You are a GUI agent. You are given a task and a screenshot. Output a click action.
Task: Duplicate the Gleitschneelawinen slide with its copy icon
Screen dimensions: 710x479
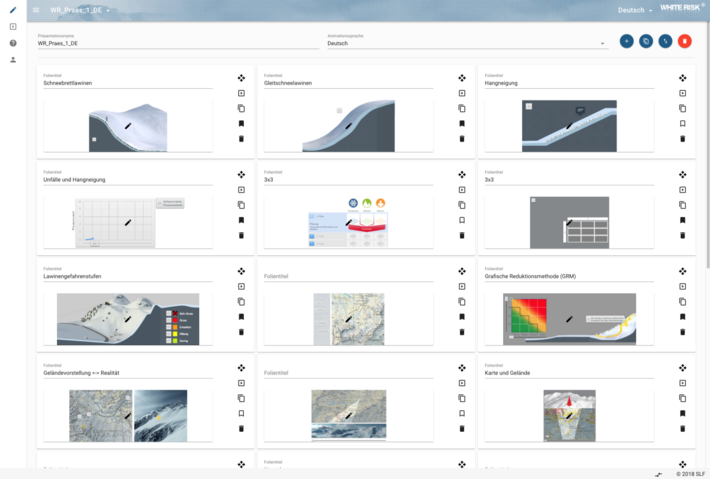click(462, 108)
